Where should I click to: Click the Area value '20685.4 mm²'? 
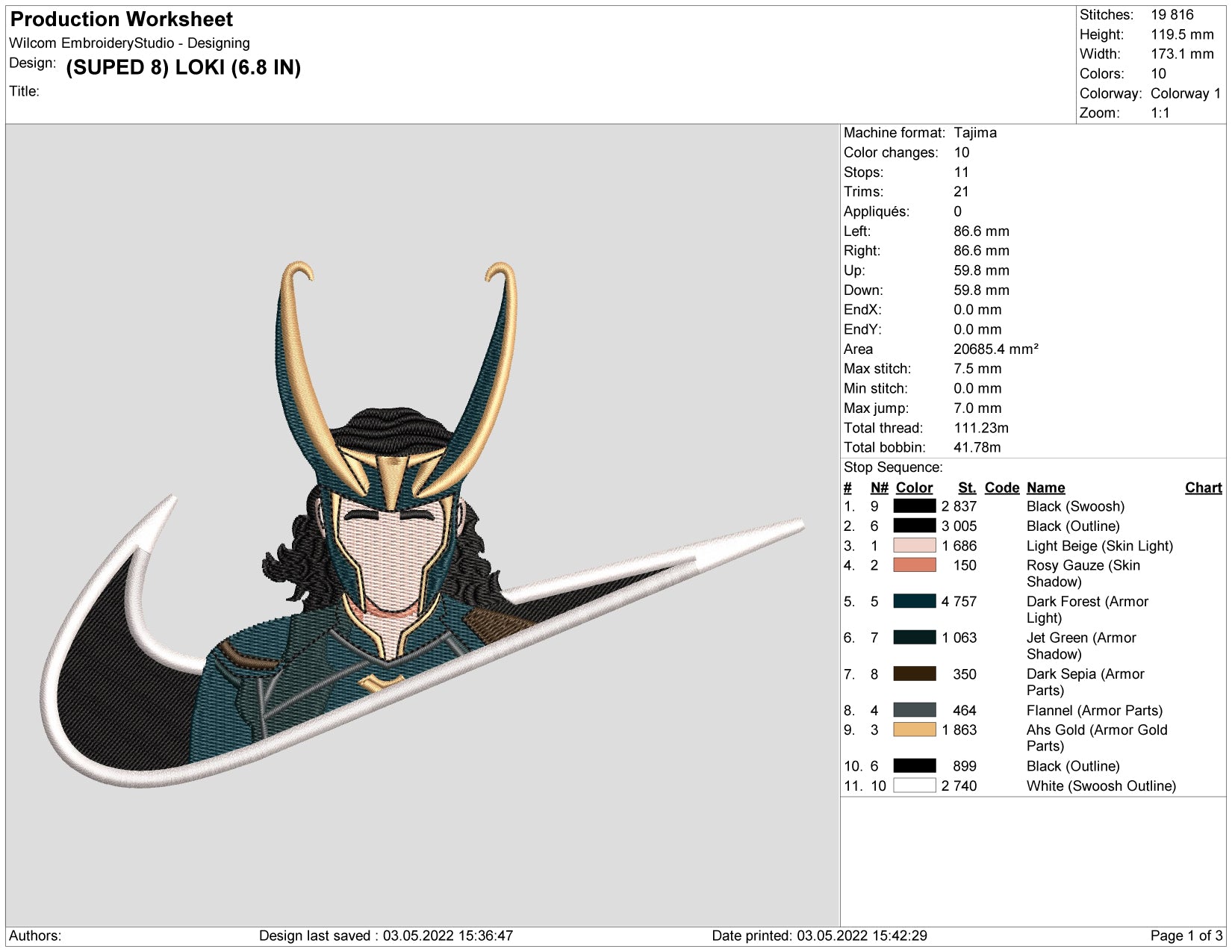996,349
